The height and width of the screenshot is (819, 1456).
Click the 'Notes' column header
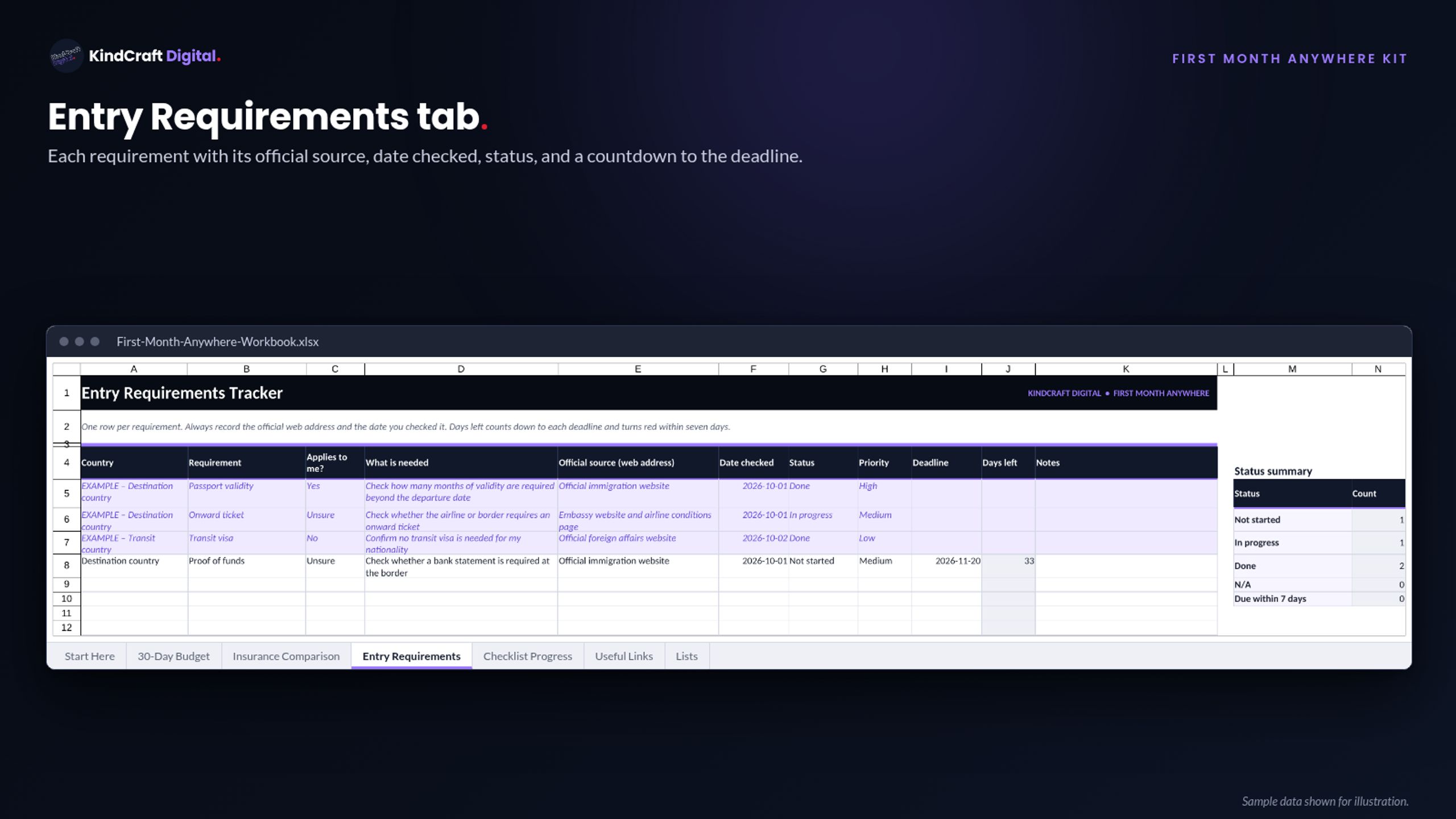(x=1126, y=462)
